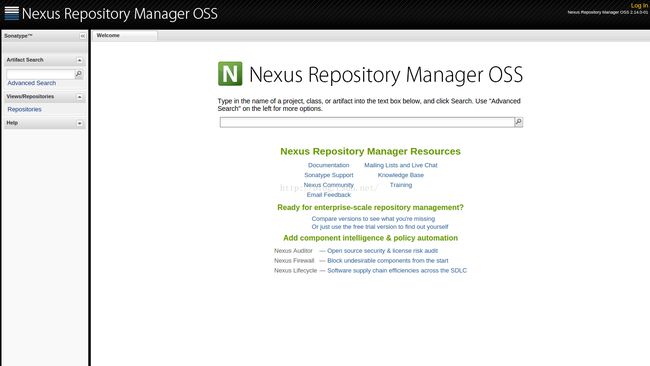Collapse the Artifact Search section
Screen dimensions: 650x366
click(79, 60)
